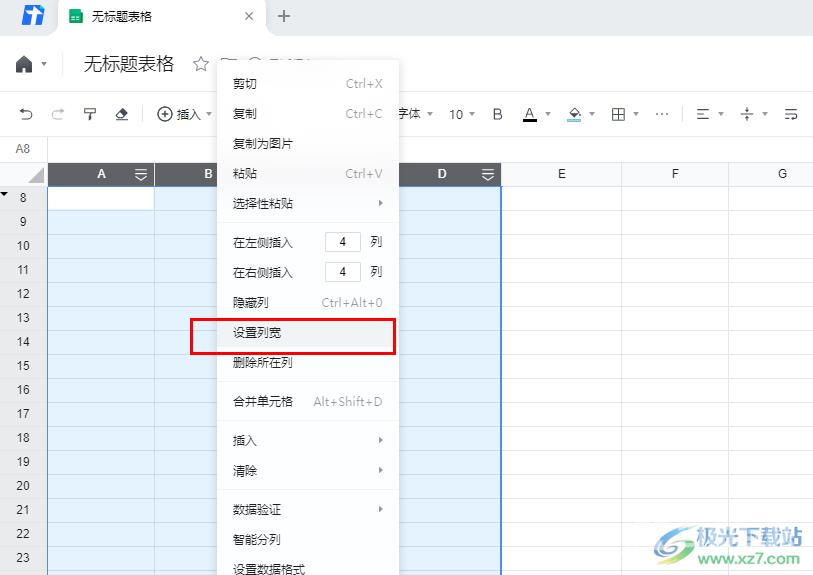This screenshot has height=575, width=813.
Task: Click the 无标题表格 document title
Action: tap(129, 64)
